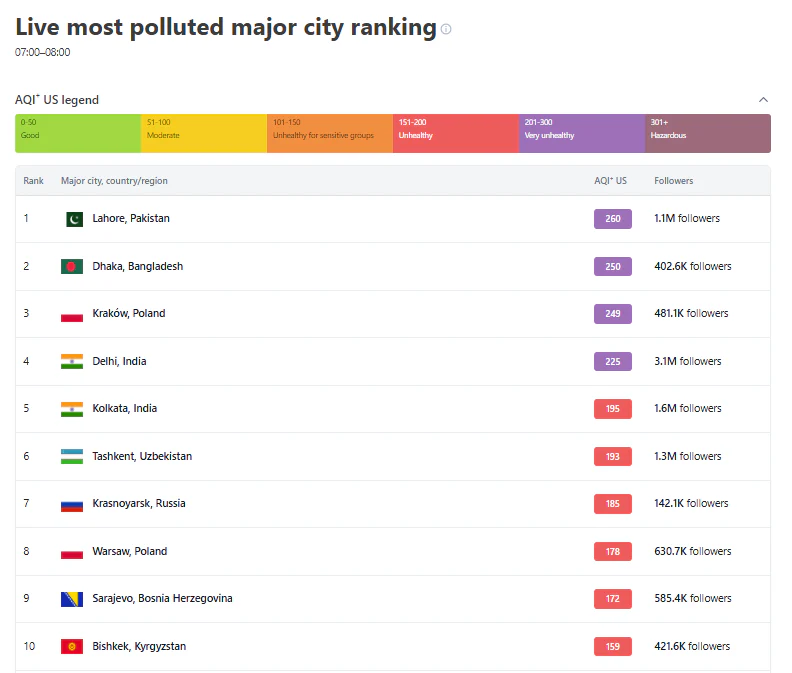The width and height of the screenshot is (792, 673).
Task: Collapse the AQI US legend chevron
Action: (x=763, y=100)
